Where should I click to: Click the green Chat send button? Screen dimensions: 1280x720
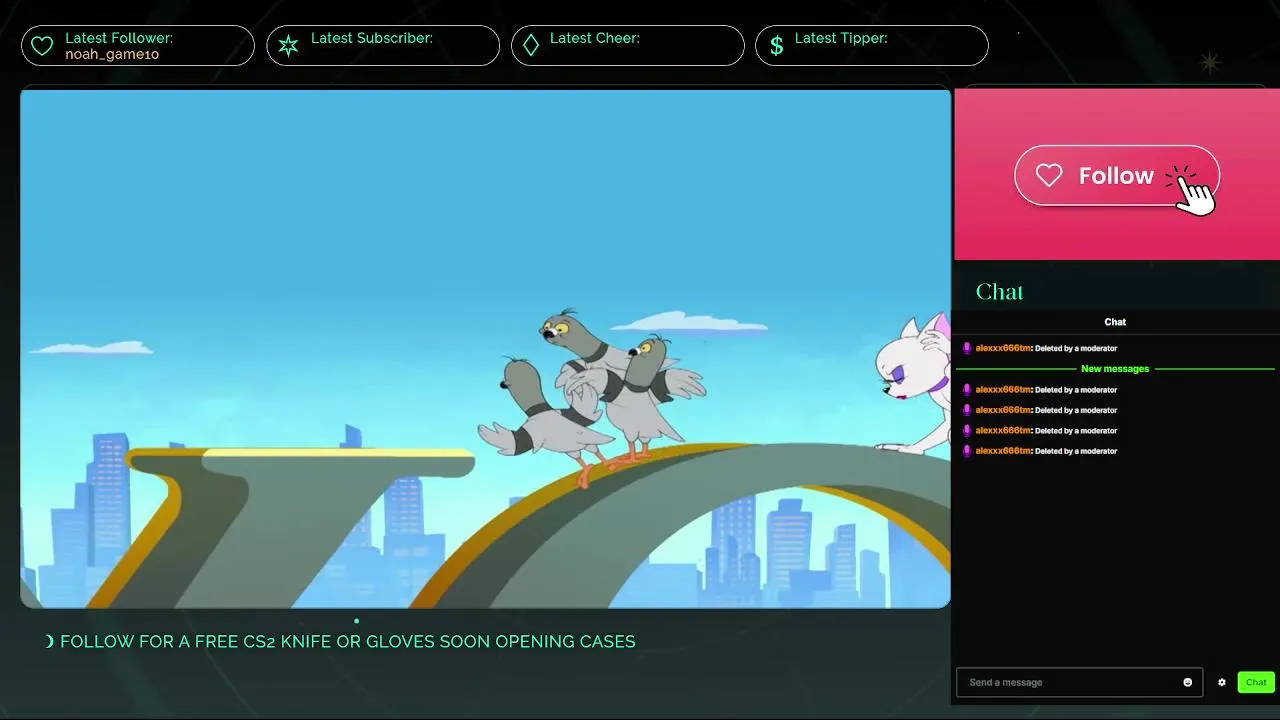[1256, 682]
